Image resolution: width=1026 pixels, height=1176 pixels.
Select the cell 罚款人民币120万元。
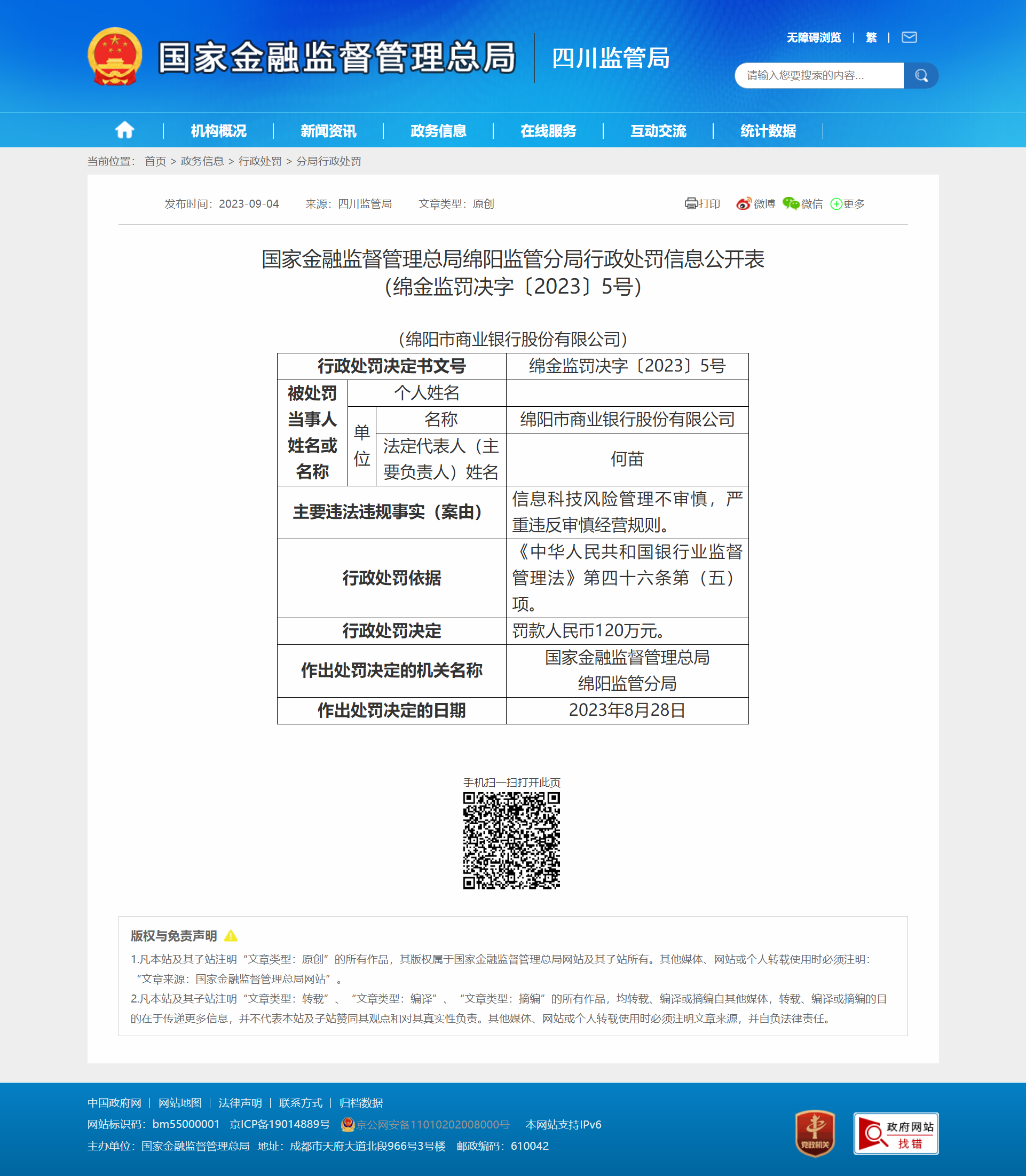point(628,631)
